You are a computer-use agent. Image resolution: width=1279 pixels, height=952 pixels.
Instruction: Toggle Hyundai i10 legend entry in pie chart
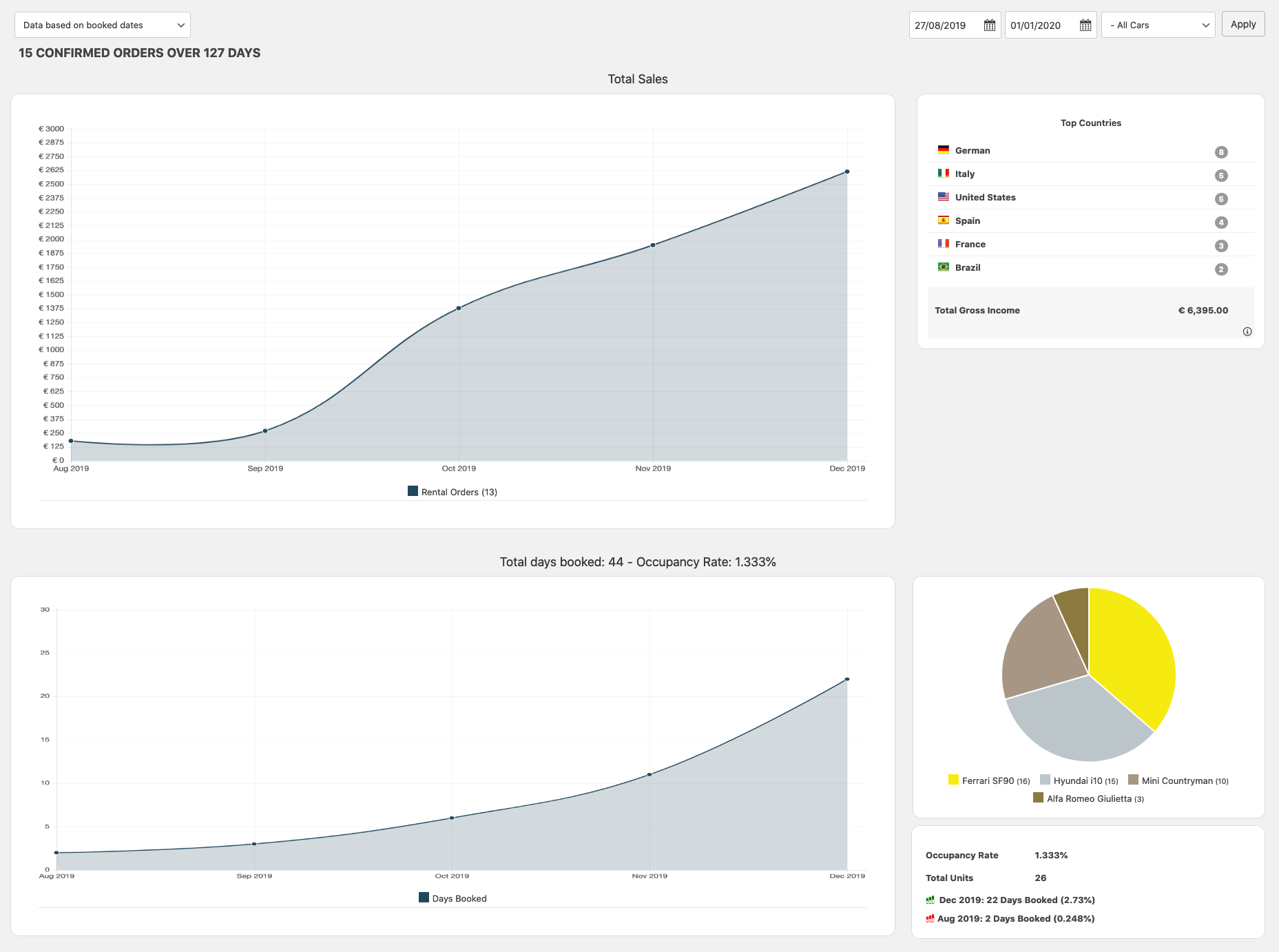click(x=1079, y=780)
